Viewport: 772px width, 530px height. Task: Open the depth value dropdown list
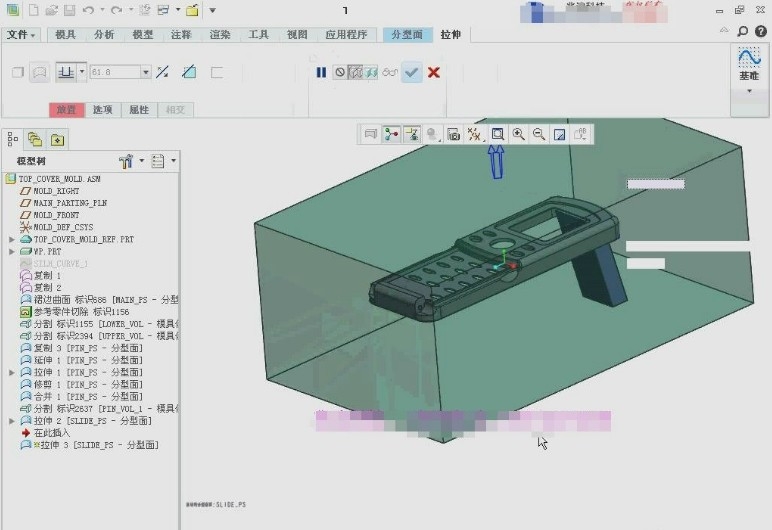tap(146, 72)
